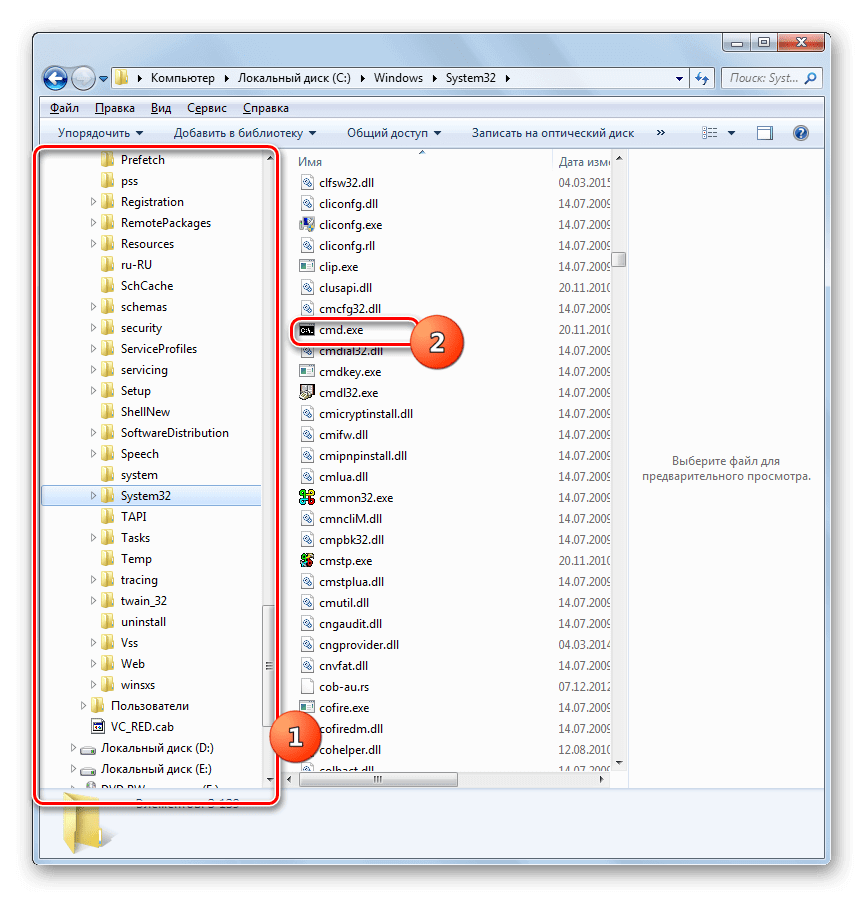This screenshot has height=898, width=864.
Task: Expand the Пользователи folder node
Action: coord(84,706)
